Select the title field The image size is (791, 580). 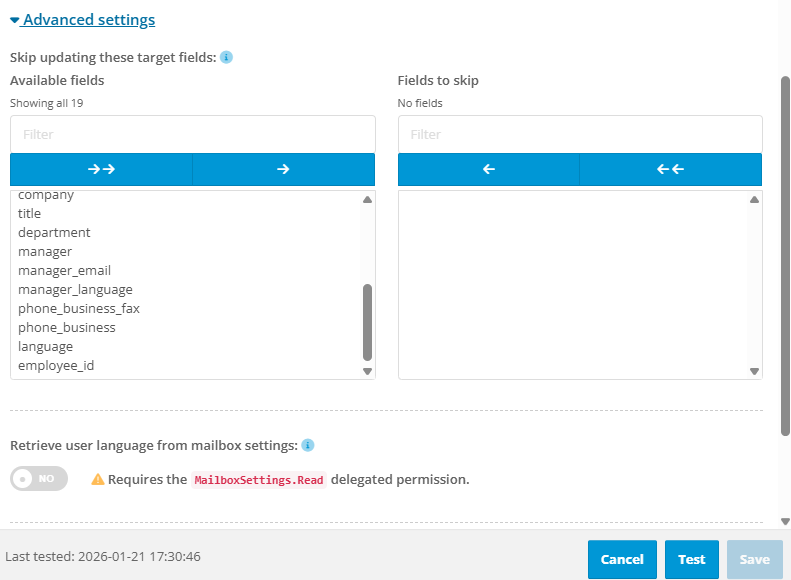tap(29, 214)
